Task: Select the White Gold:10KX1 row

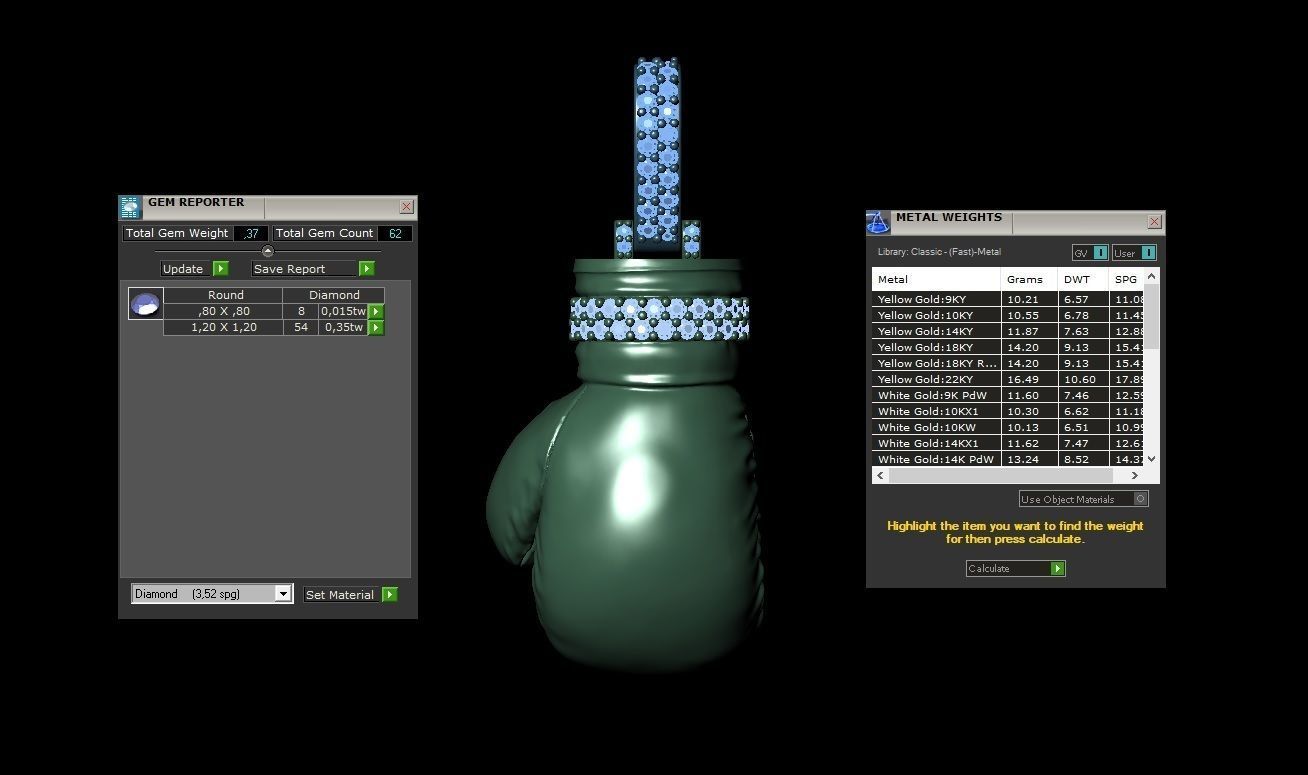Action: coord(1008,411)
